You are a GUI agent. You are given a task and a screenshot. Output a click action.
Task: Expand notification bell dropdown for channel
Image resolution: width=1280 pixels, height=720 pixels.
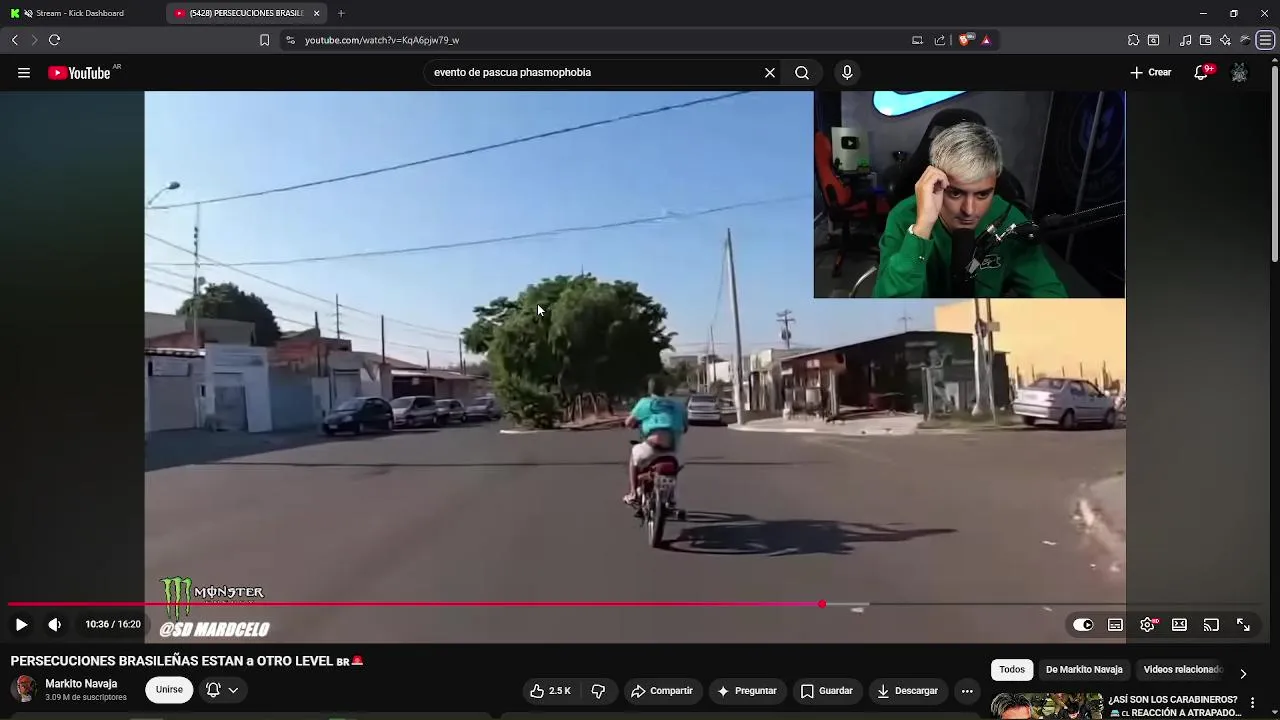[x=222, y=690]
